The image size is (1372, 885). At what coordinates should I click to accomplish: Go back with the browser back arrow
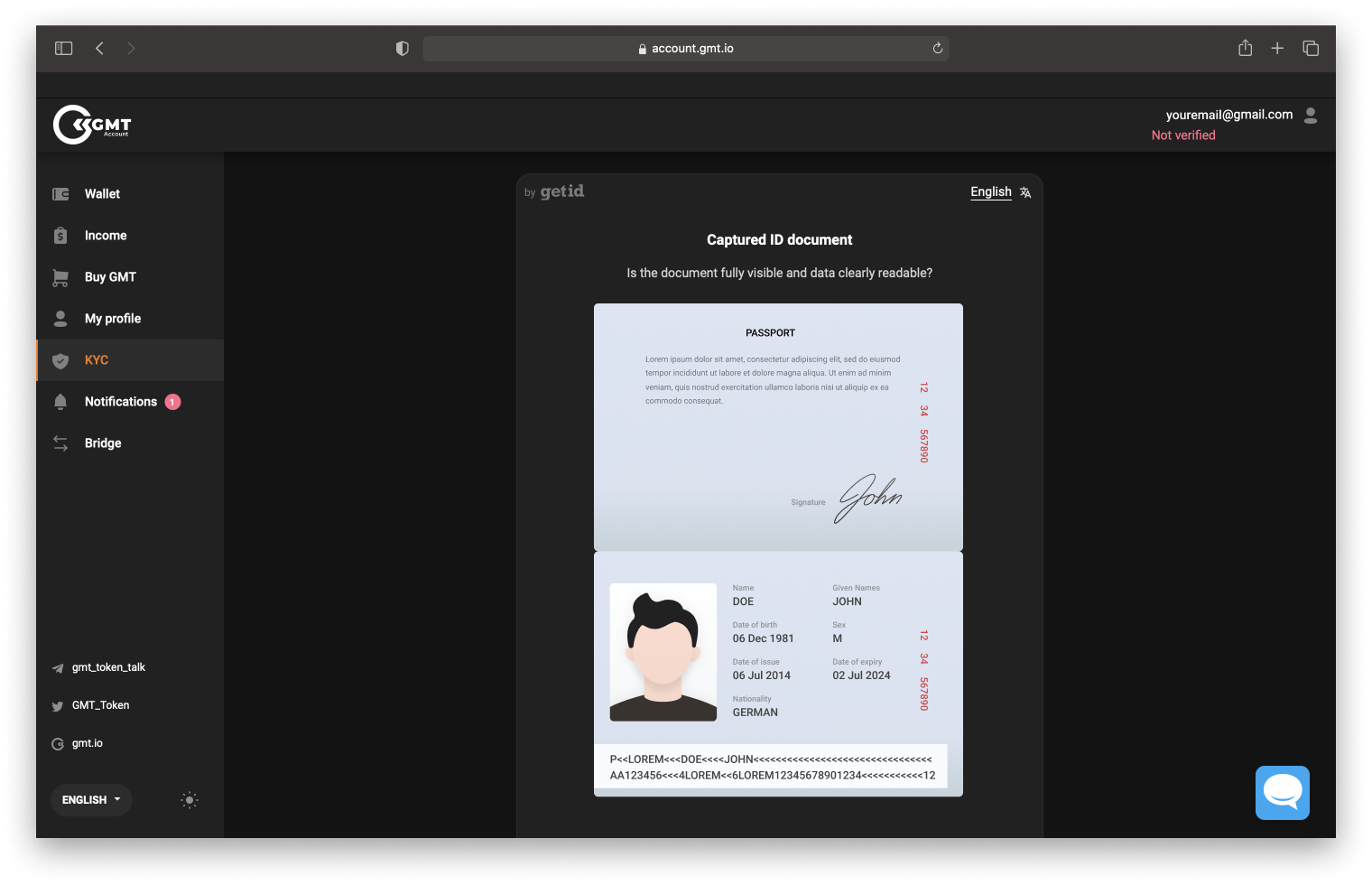coord(99,48)
